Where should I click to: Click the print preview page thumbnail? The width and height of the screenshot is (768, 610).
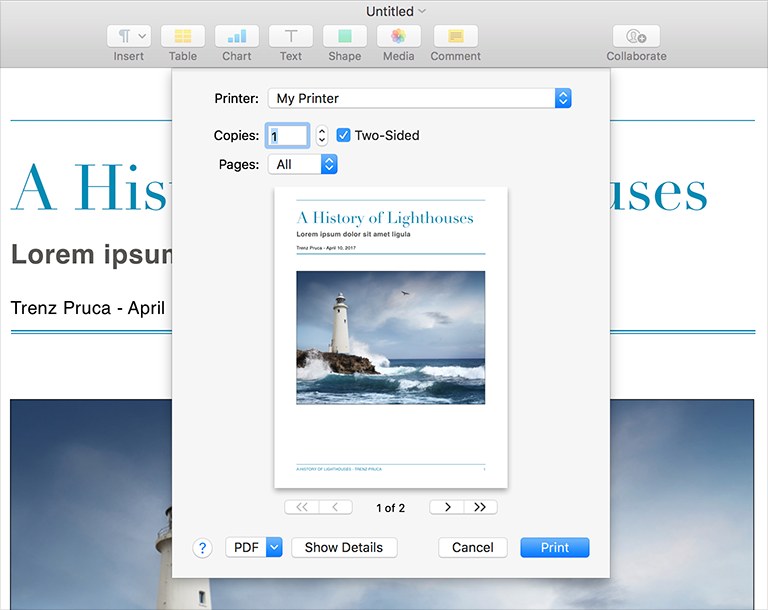(x=391, y=338)
